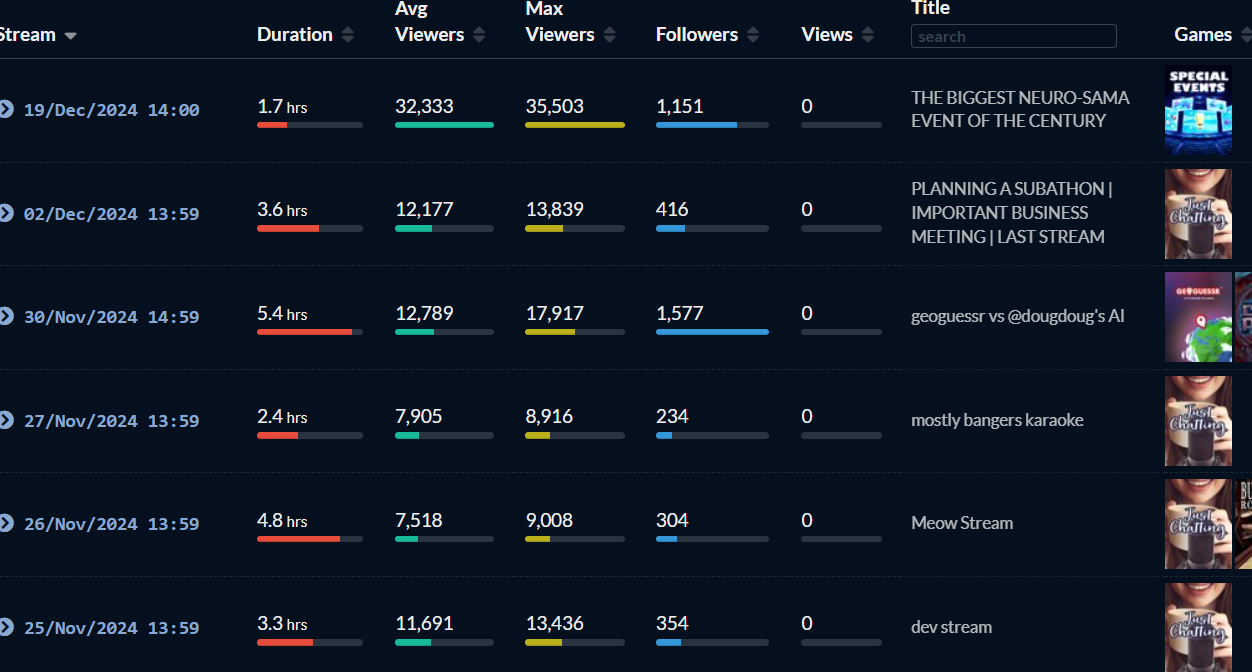Sort by Avg Viewers sort icon

click(x=479, y=35)
